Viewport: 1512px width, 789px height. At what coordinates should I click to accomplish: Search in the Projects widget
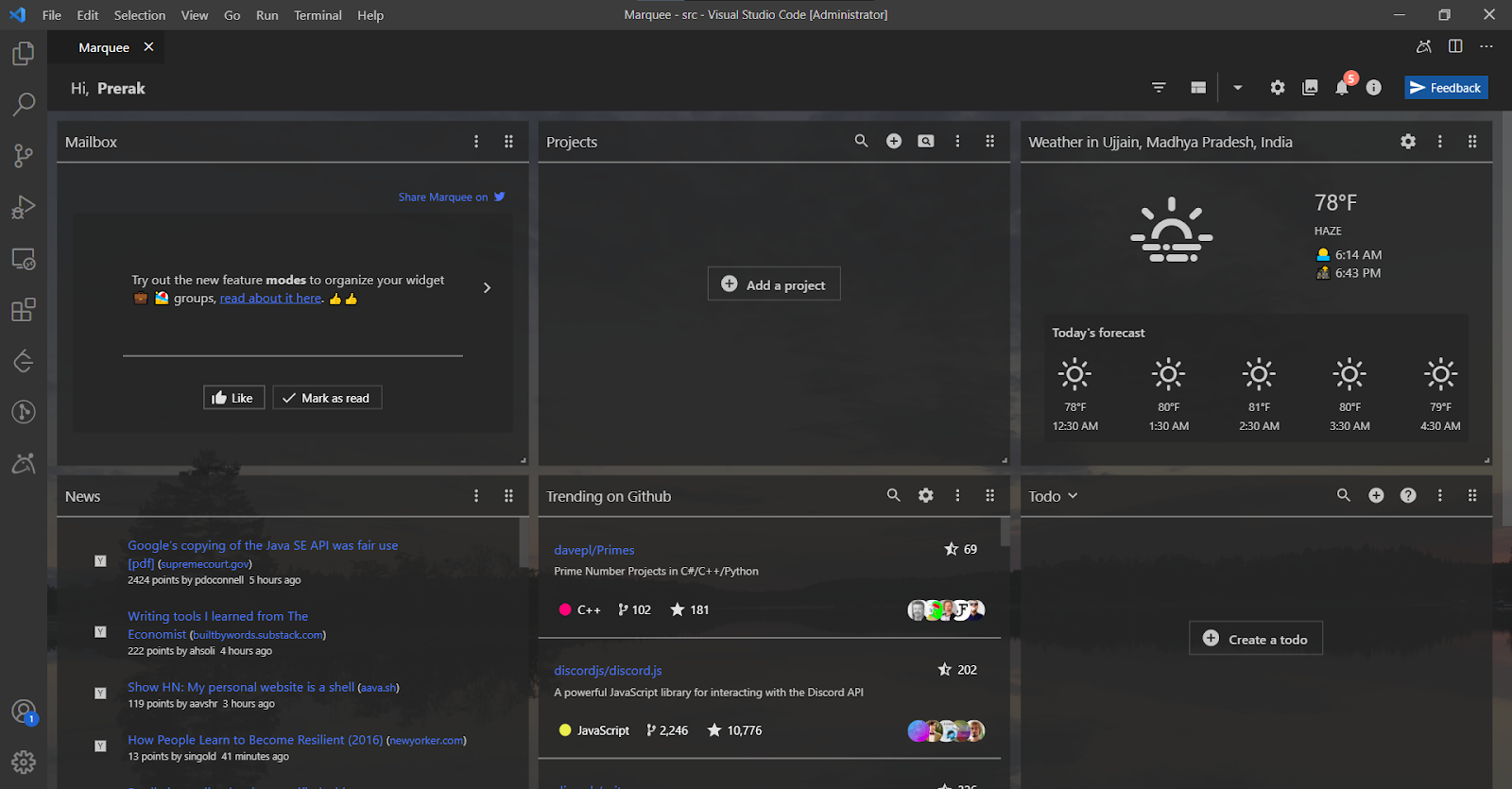[x=861, y=141]
